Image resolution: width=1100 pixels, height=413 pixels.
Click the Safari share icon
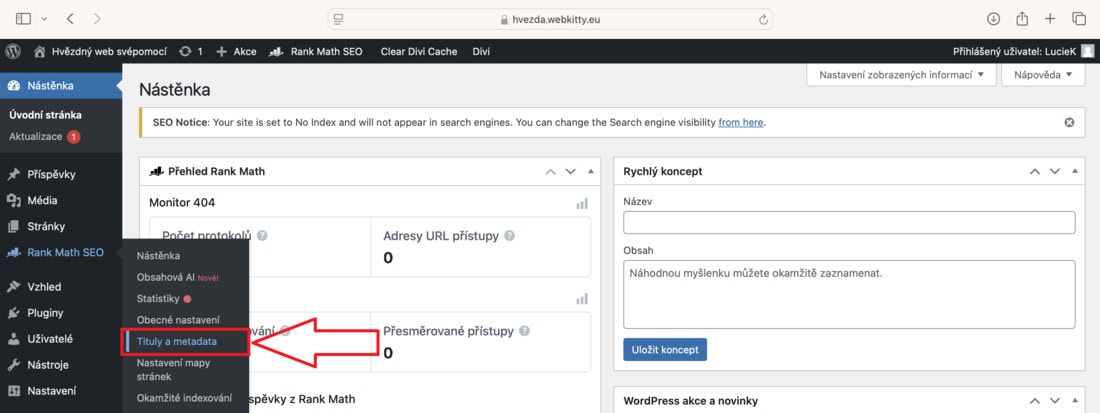coord(1022,19)
